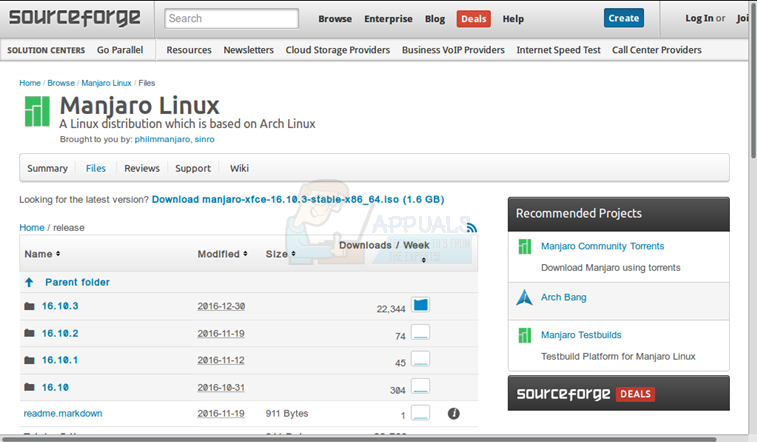Open the Files tab
The width and height of the screenshot is (757, 442).
click(x=96, y=168)
